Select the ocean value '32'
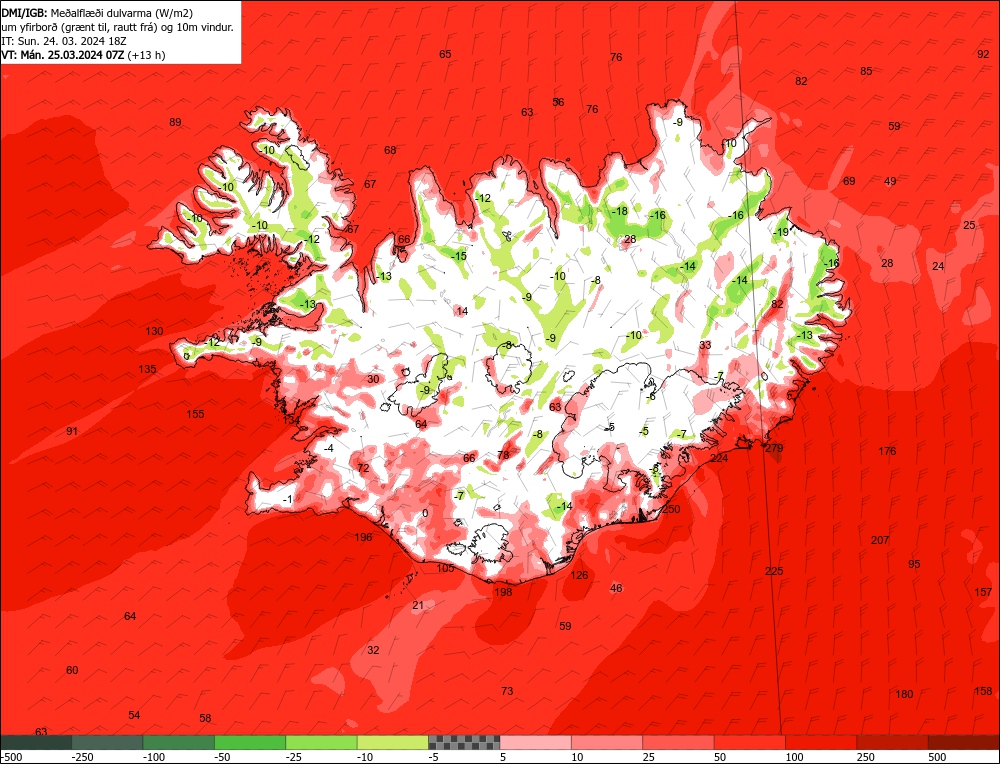This screenshot has height=764, width=1000. [373, 650]
